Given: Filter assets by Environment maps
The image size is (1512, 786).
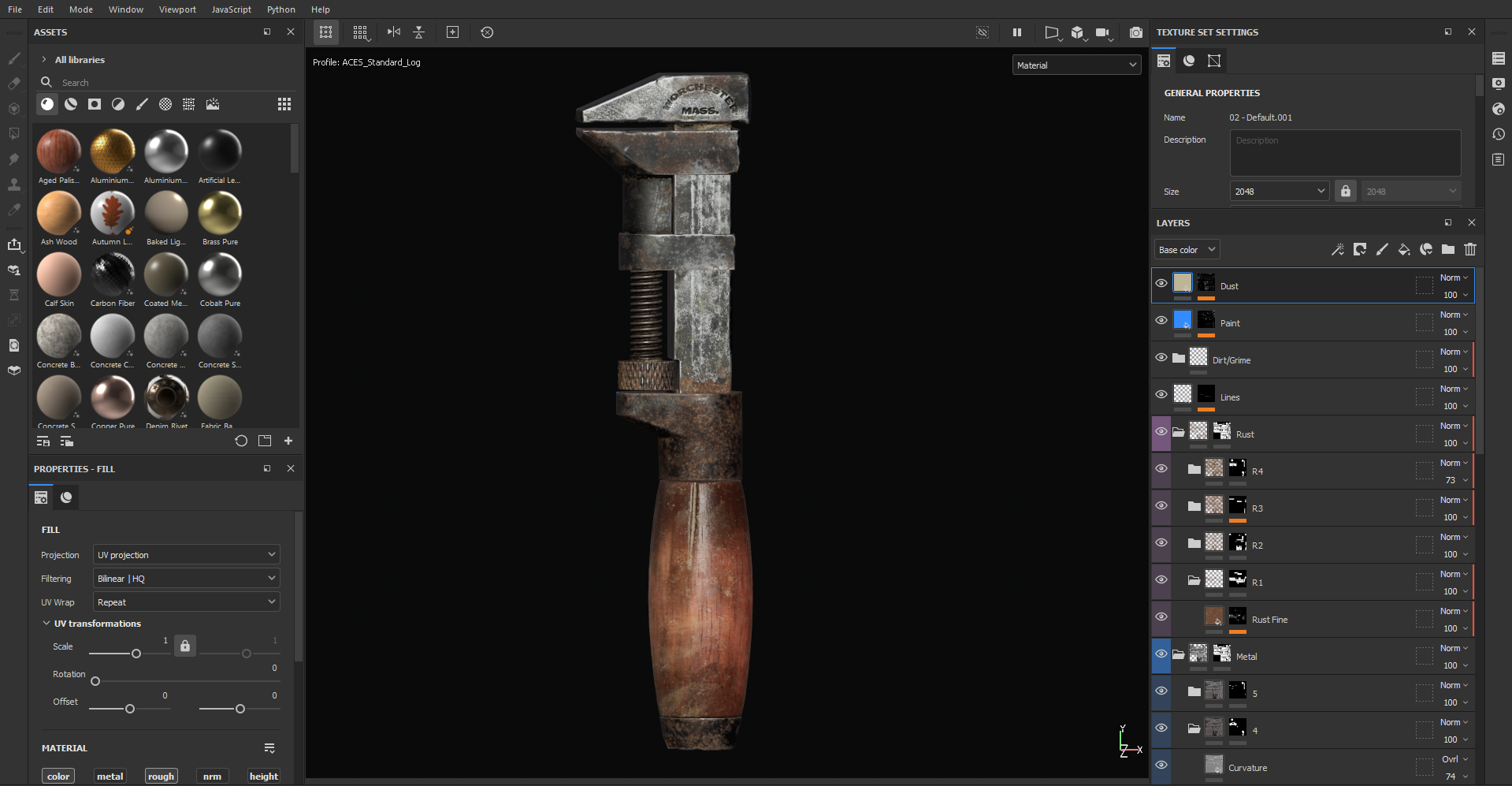Looking at the screenshot, I should coord(213,104).
